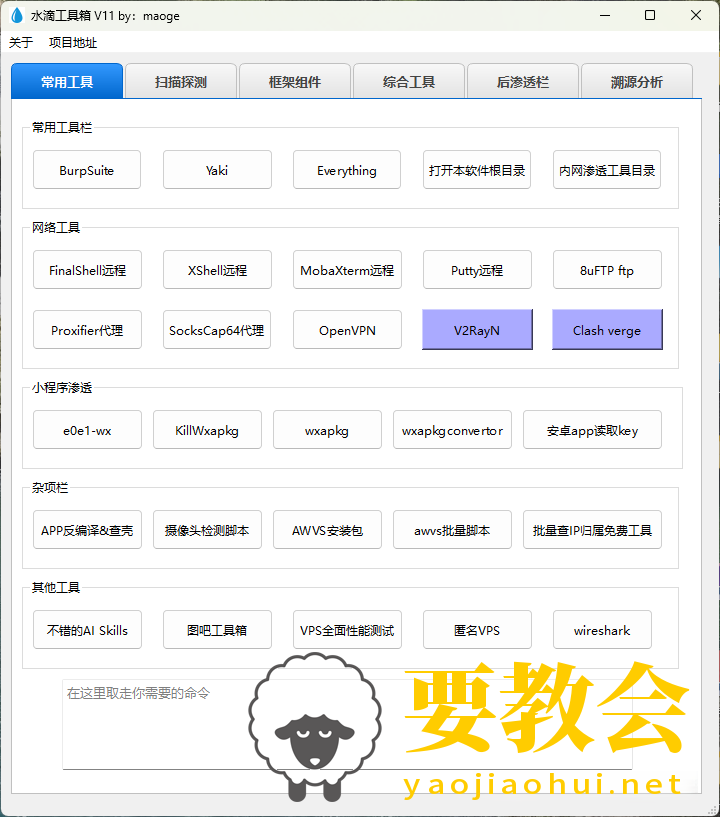Open OpenVPN
This screenshot has width=720, height=817.
point(347,330)
